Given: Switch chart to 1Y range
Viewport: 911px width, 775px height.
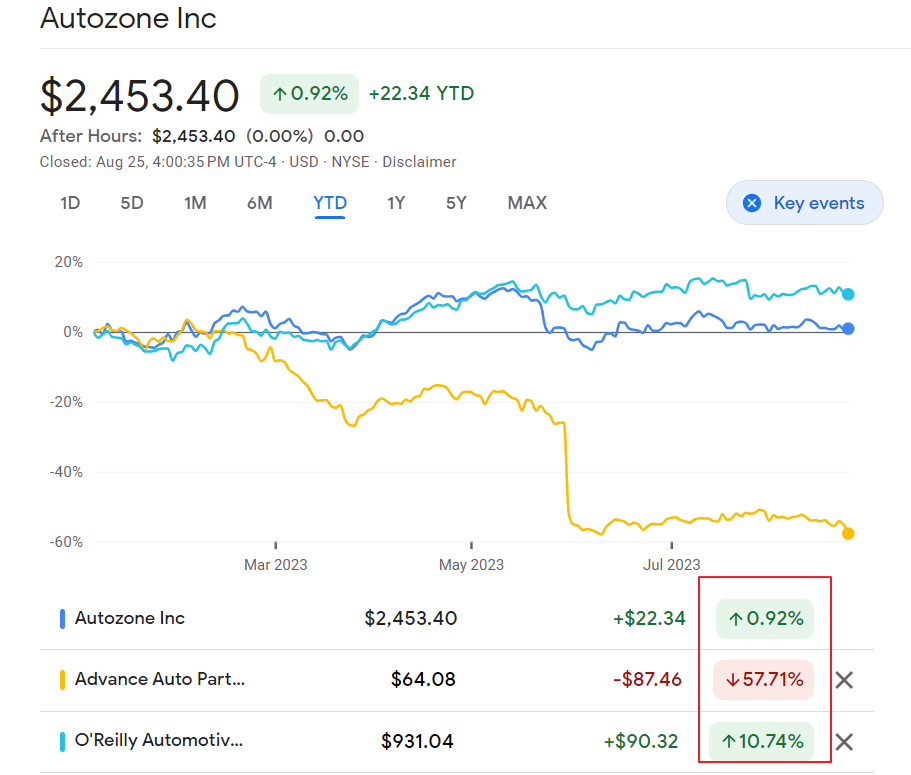Looking at the screenshot, I should [x=396, y=203].
